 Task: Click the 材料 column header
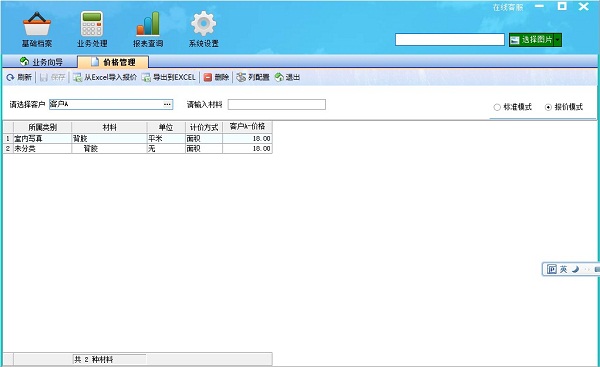109,127
